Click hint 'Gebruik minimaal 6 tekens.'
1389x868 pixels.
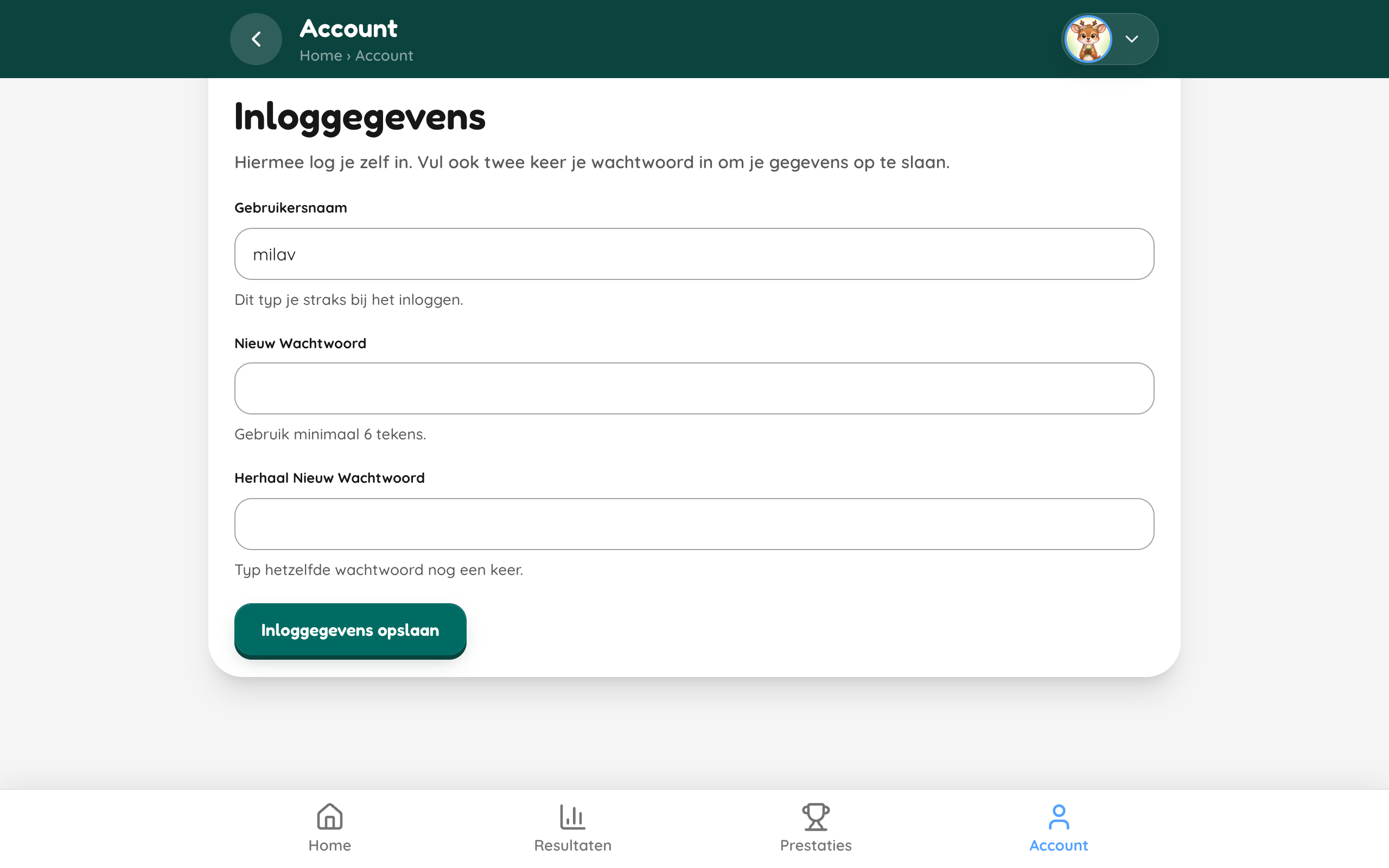330,434
